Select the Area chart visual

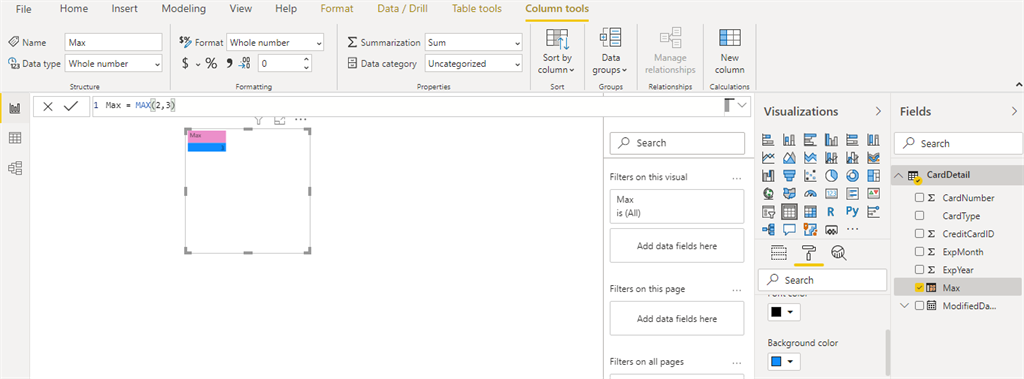(789, 157)
